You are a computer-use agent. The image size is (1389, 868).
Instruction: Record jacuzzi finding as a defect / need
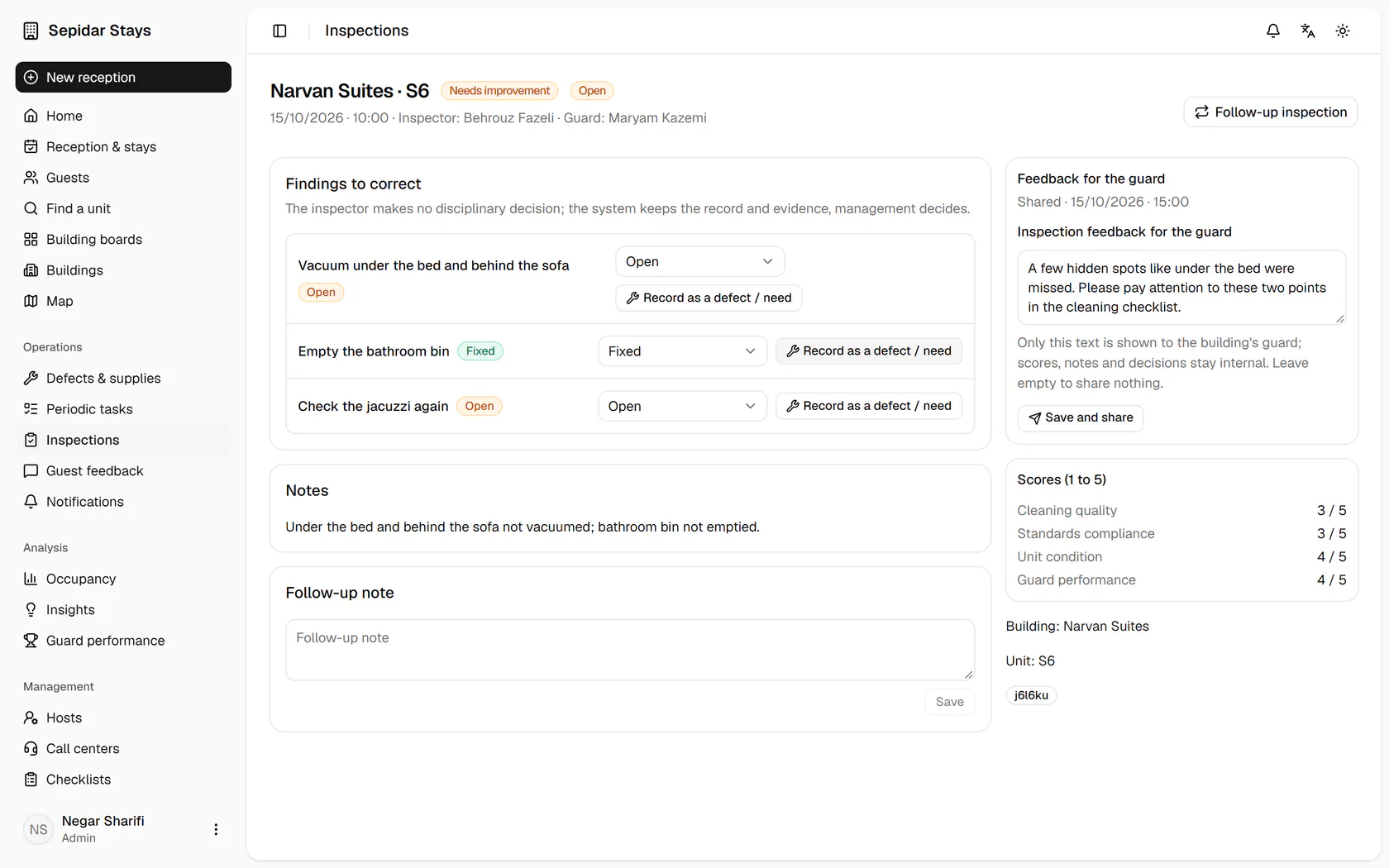tap(869, 406)
